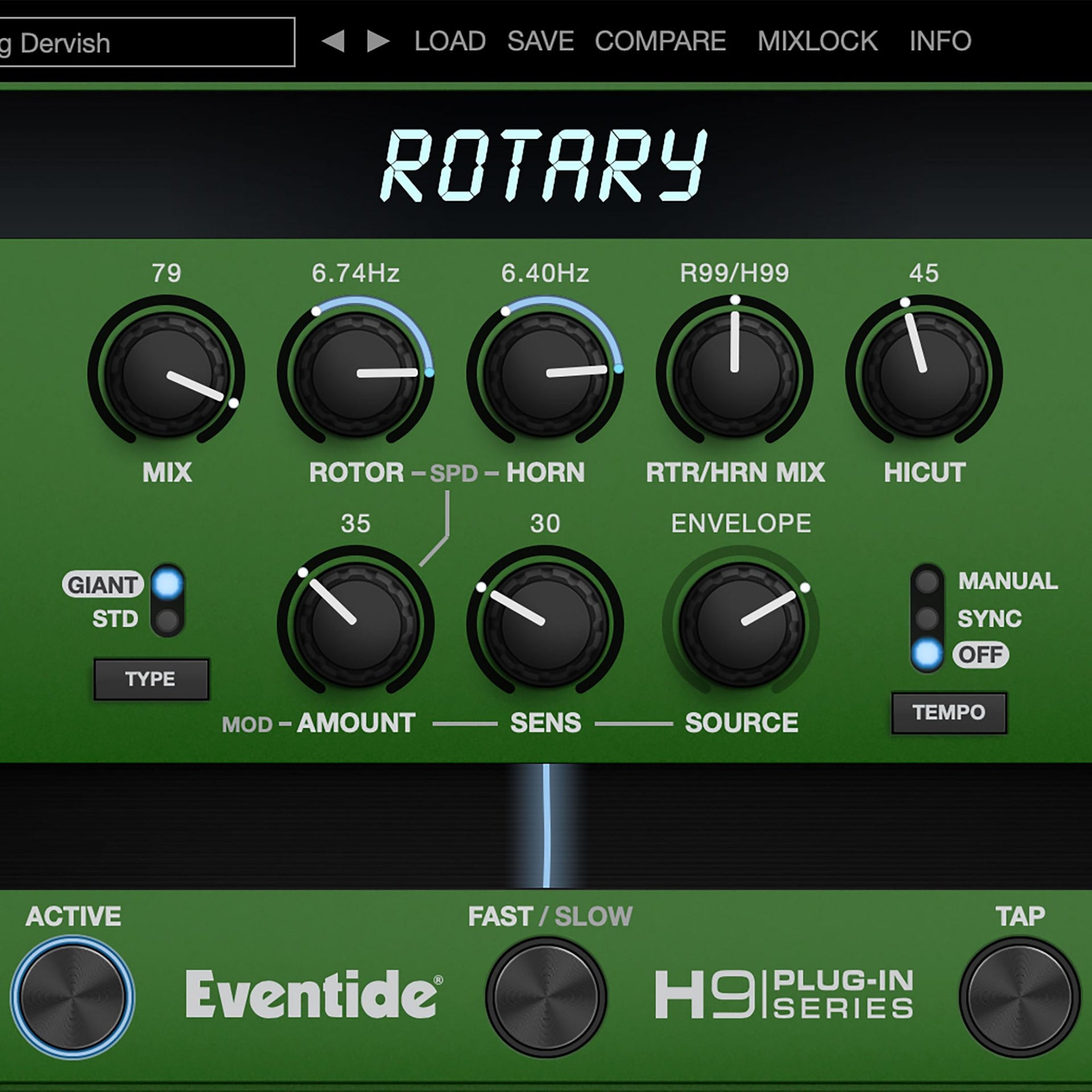Screen dimensions: 1092x1092
Task: Adjust the RTR/HRN MIX knob
Action: pyautogui.click(x=734, y=370)
